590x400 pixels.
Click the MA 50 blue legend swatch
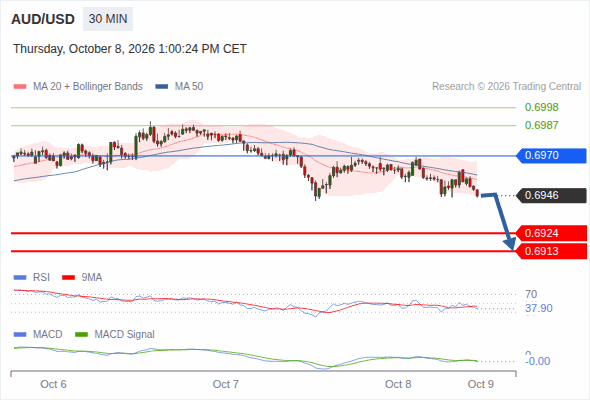tap(162, 87)
